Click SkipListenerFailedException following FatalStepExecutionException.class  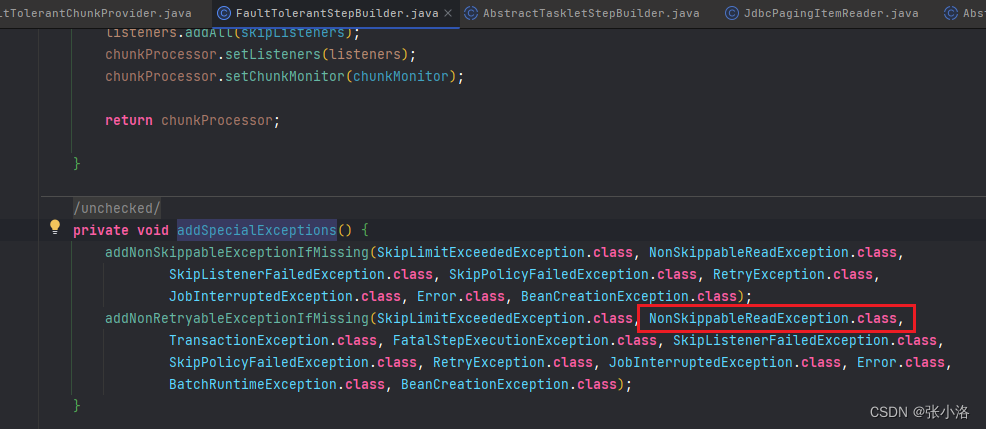point(781,340)
